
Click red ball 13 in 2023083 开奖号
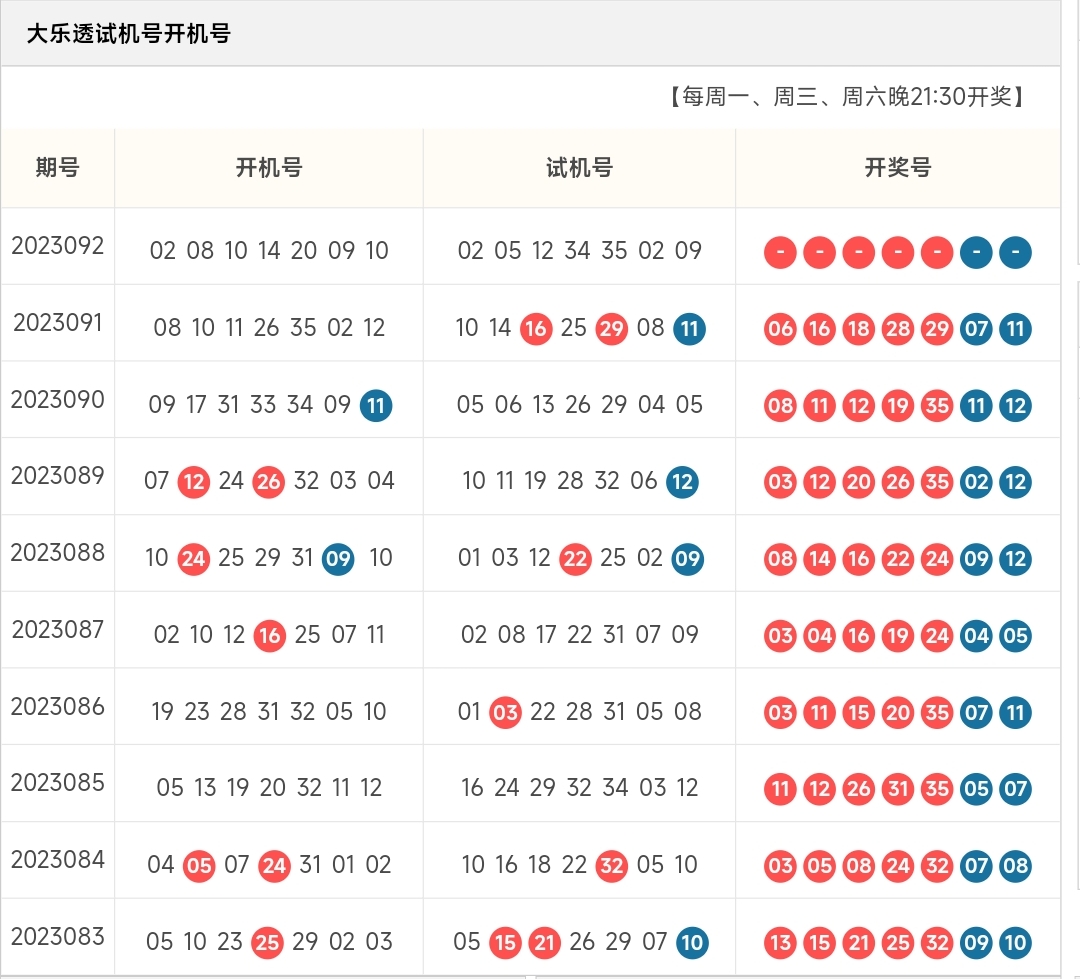(x=780, y=943)
